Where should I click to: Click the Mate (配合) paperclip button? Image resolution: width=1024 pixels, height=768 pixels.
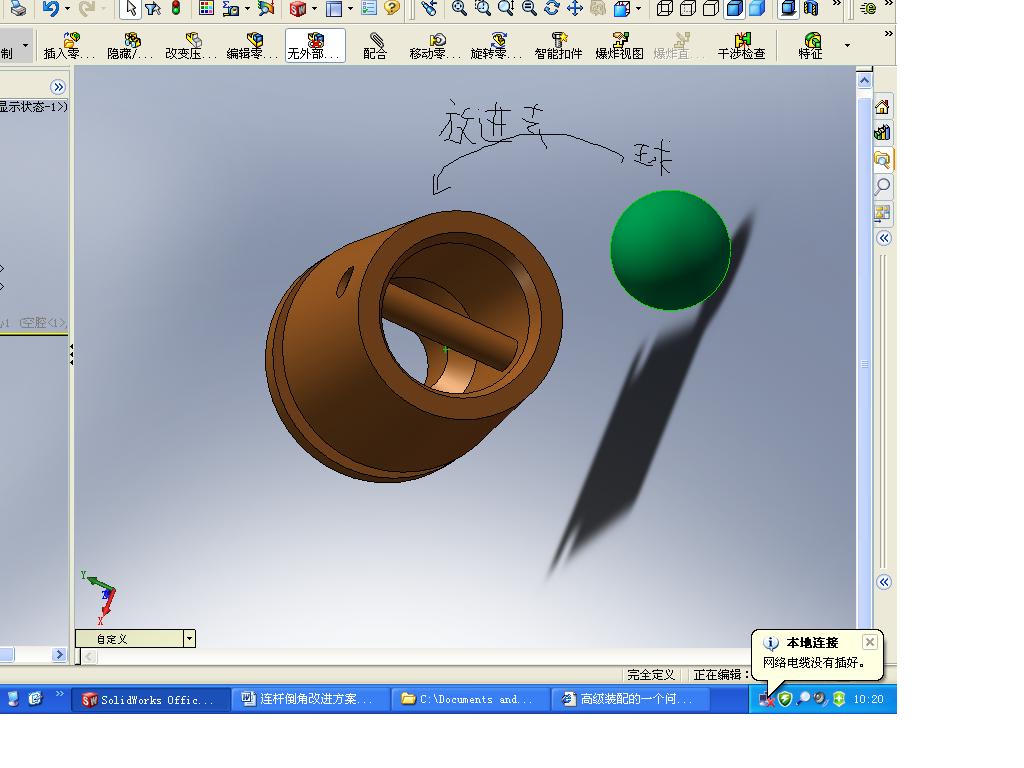click(x=375, y=46)
